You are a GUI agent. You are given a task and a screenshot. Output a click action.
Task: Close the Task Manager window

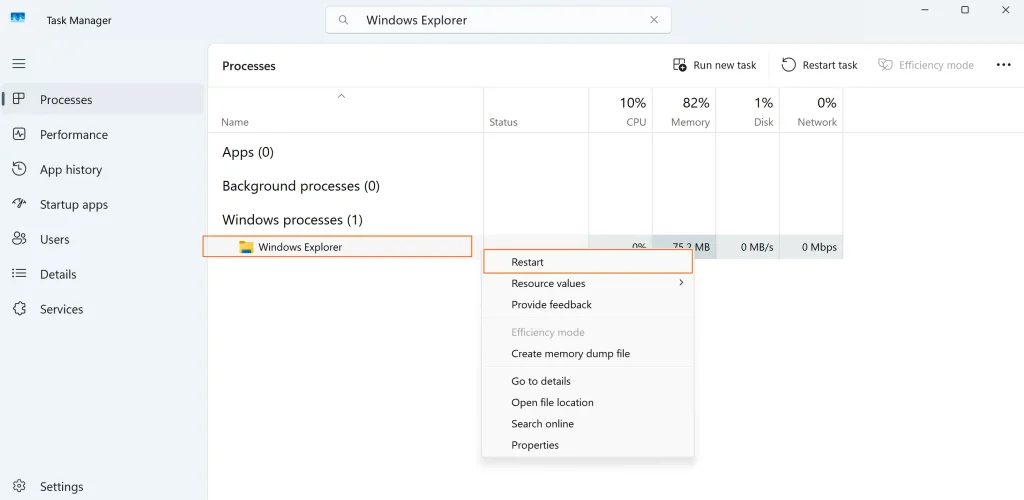point(1005,9)
